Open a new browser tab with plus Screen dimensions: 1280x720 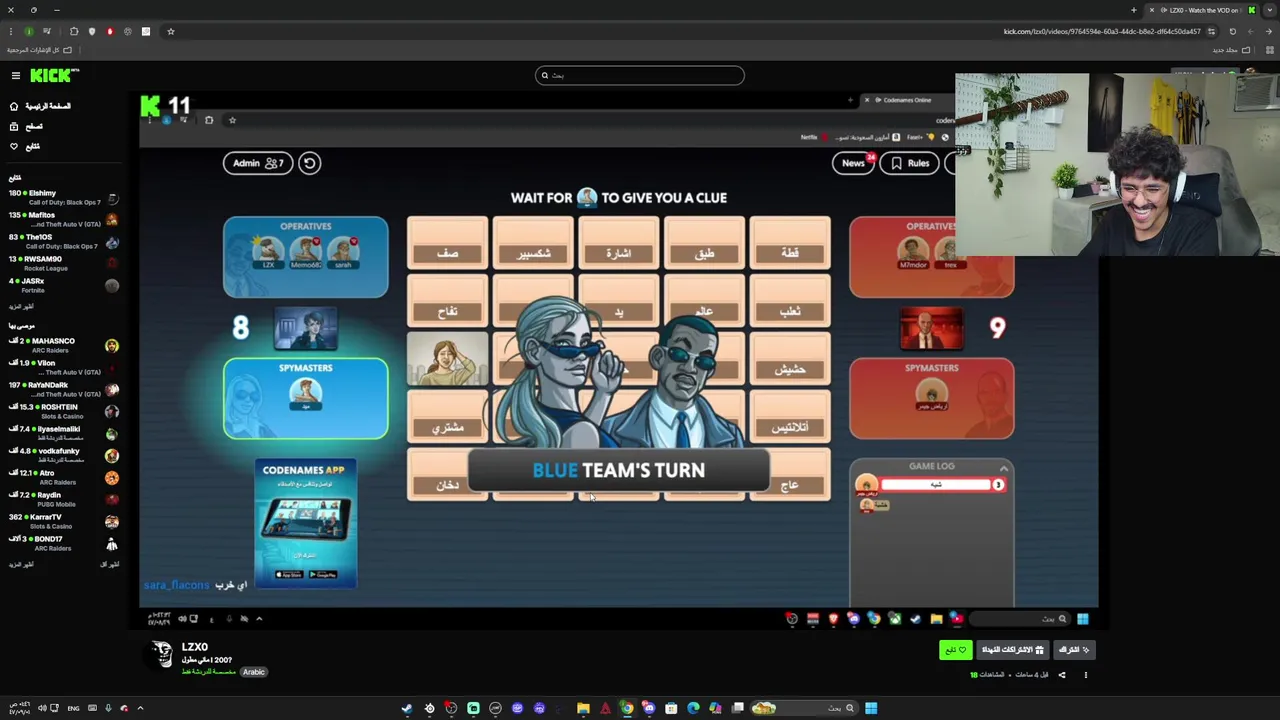click(x=1134, y=10)
